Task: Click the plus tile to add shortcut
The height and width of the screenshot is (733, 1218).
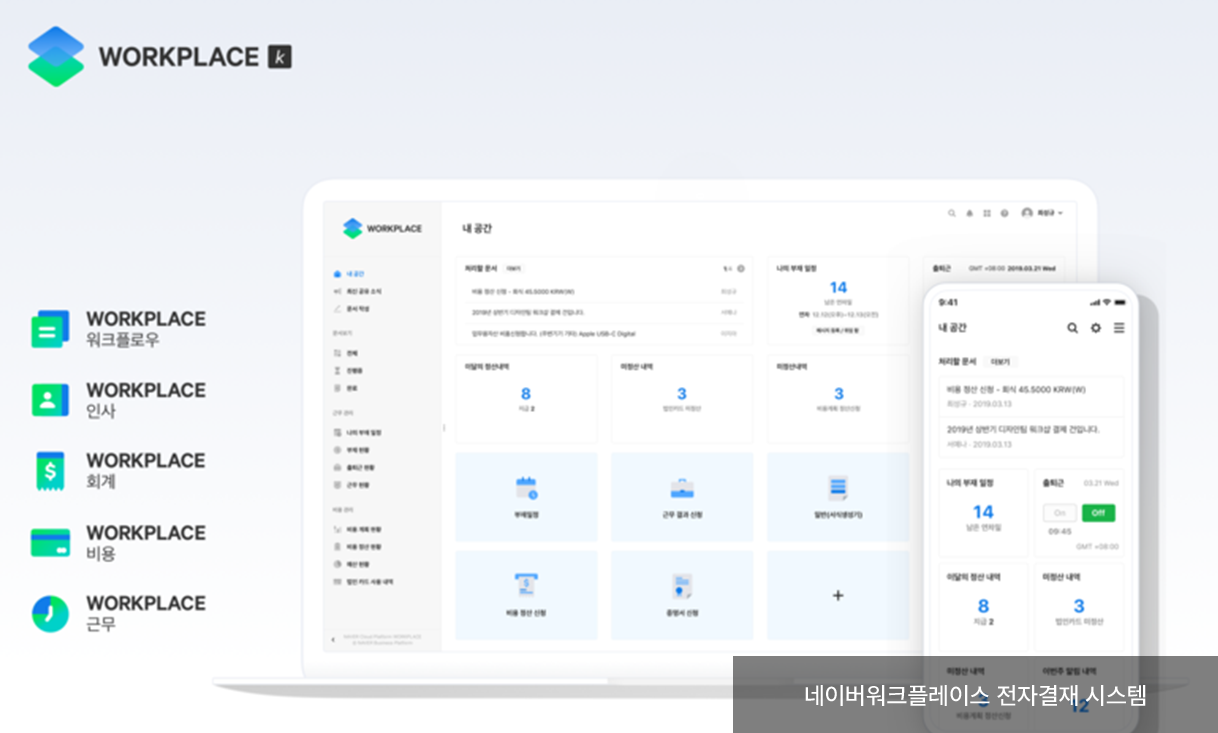Action: pyautogui.click(x=838, y=595)
